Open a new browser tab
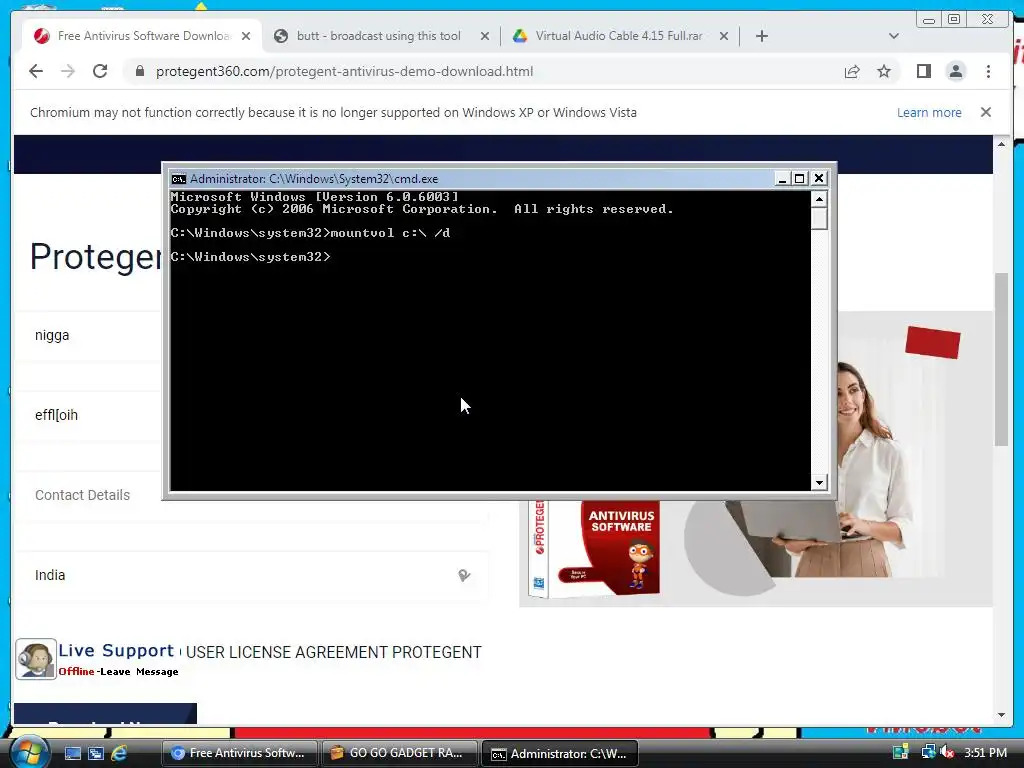Viewport: 1024px width, 768px height. pyautogui.click(x=761, y=36)
